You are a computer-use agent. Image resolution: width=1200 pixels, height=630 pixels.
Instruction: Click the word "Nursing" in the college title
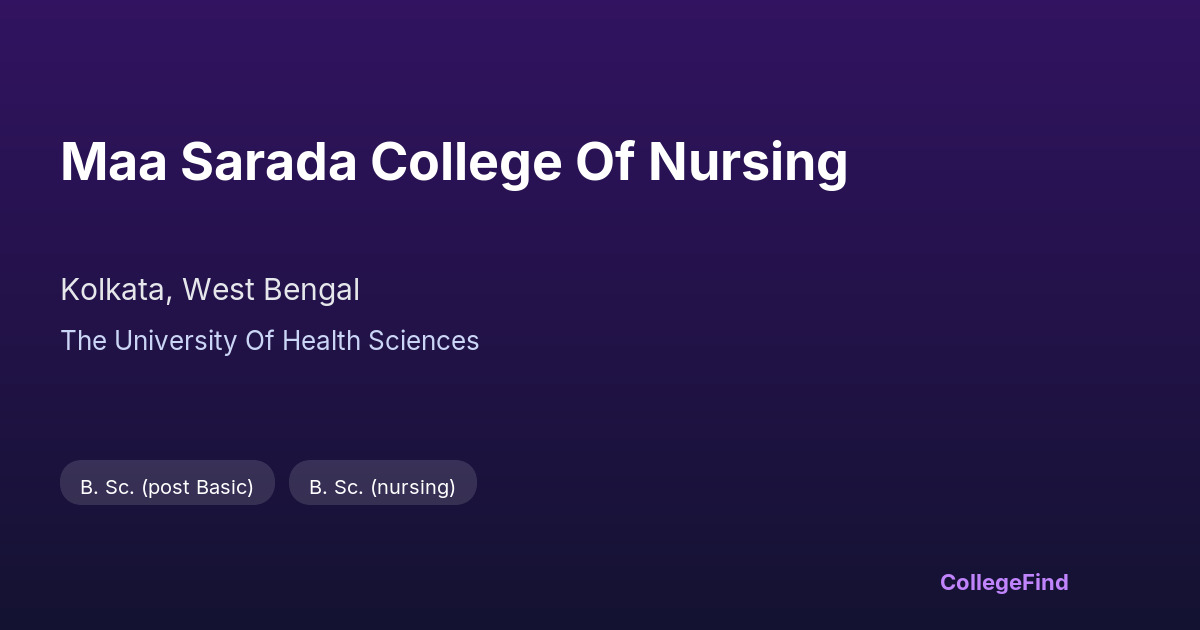click(748, 164)
